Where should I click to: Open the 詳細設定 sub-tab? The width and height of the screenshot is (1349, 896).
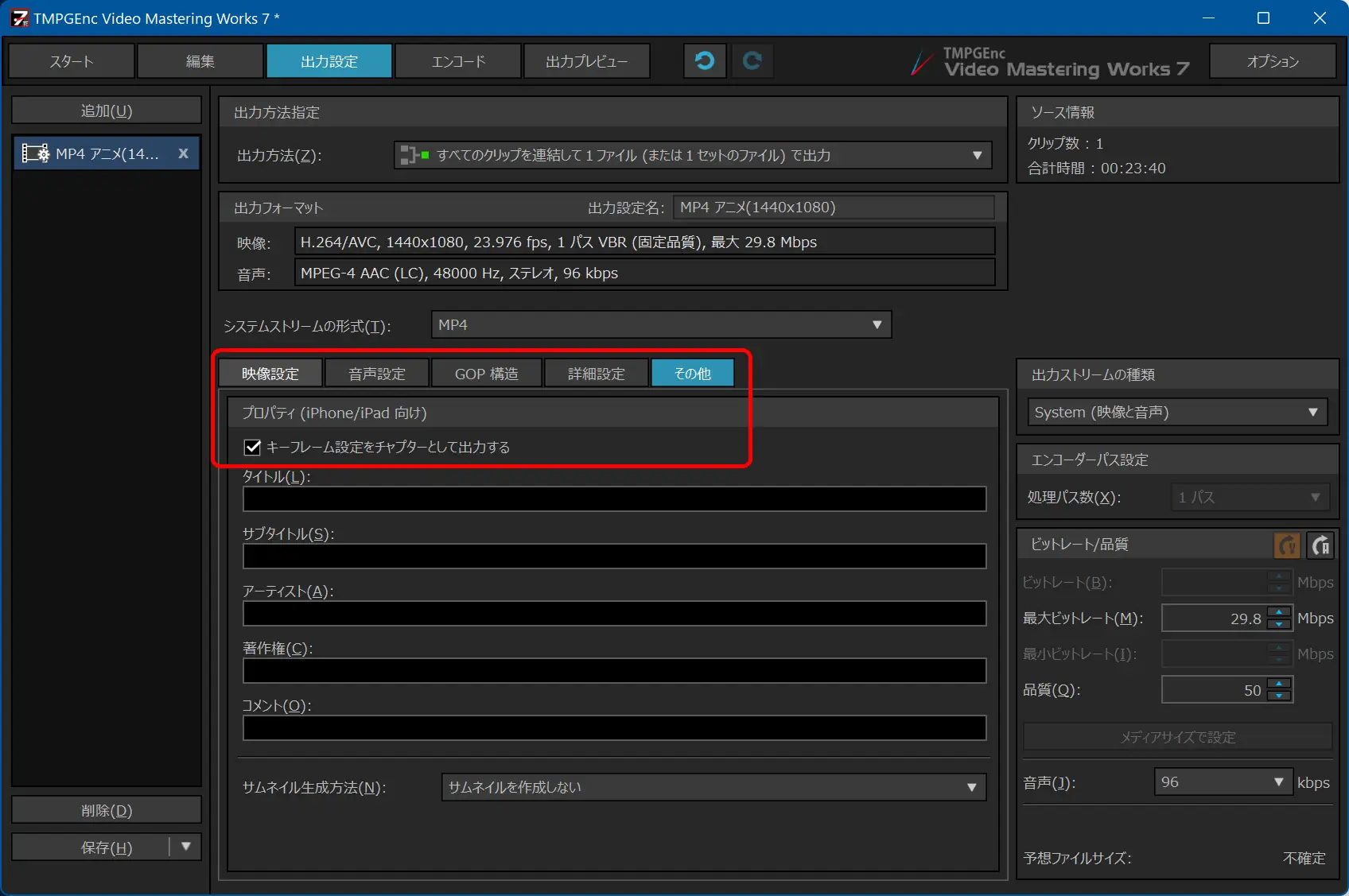pos(597,374)
